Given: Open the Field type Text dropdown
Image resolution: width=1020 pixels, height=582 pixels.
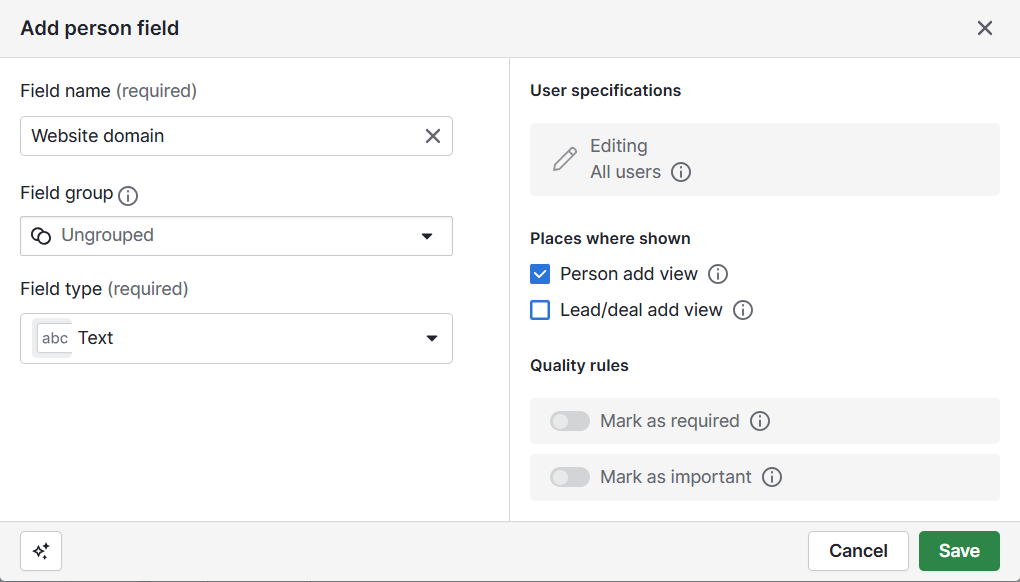Looking at the screenshot, I should pyautogui.click(x=236, y=338).
